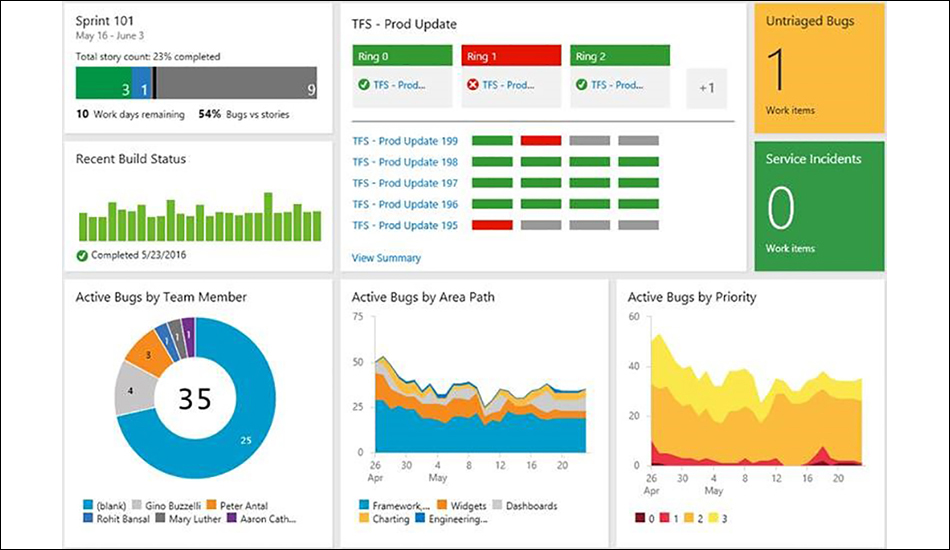Select the Ring 0 header
This screenshot has width=950, height=550.
click(402, 56)
